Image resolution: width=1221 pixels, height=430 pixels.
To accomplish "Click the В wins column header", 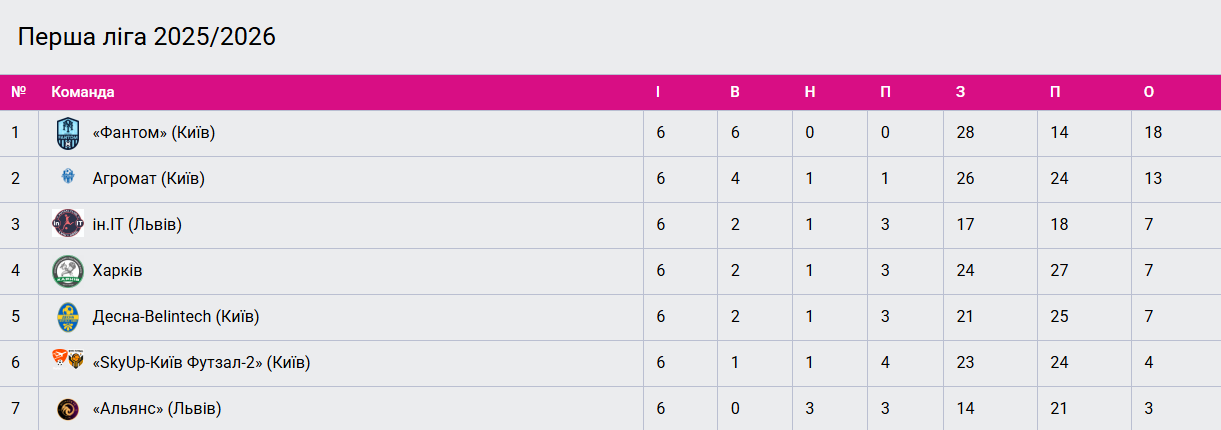I will [735, 92].
